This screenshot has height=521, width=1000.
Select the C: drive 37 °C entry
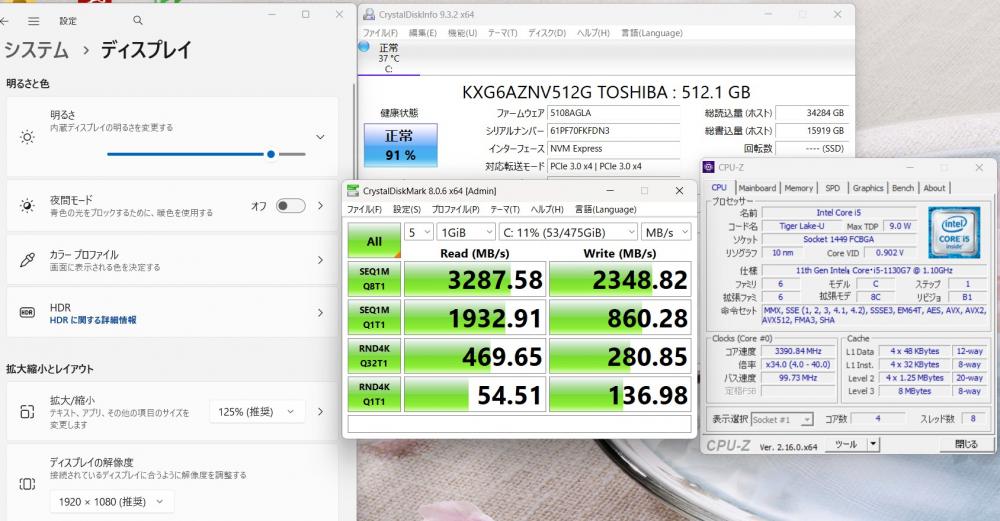click(388, 58)
